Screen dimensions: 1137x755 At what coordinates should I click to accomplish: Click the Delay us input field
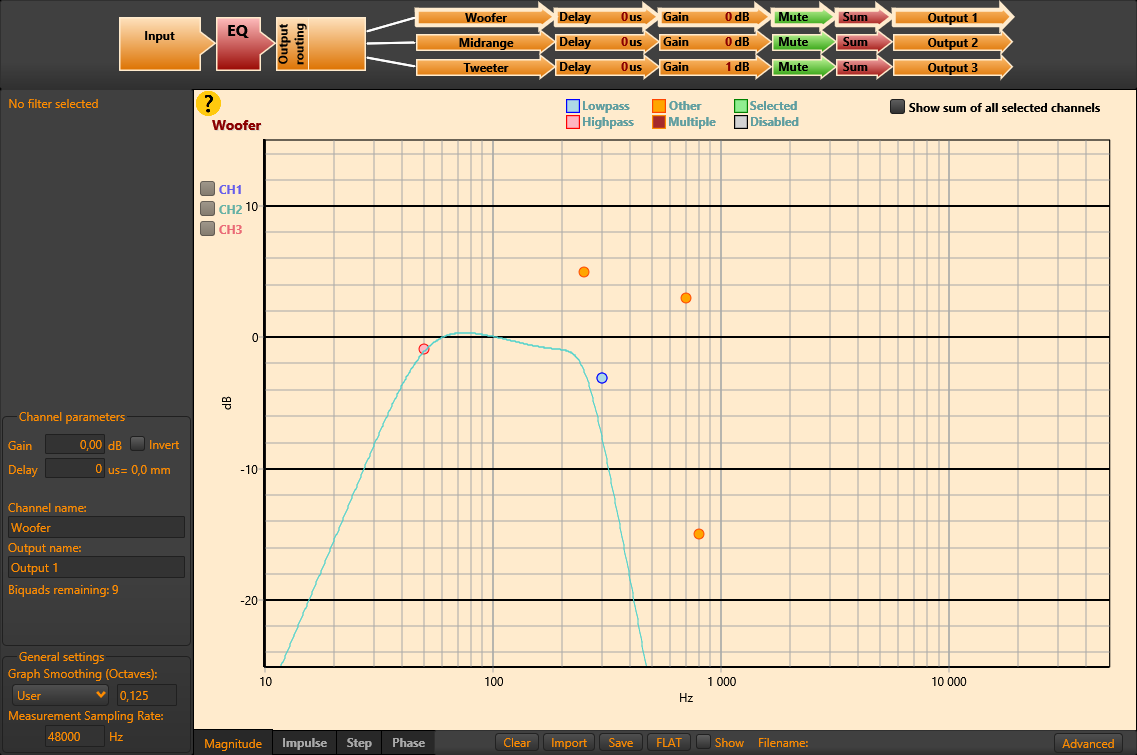pos(75,469)
